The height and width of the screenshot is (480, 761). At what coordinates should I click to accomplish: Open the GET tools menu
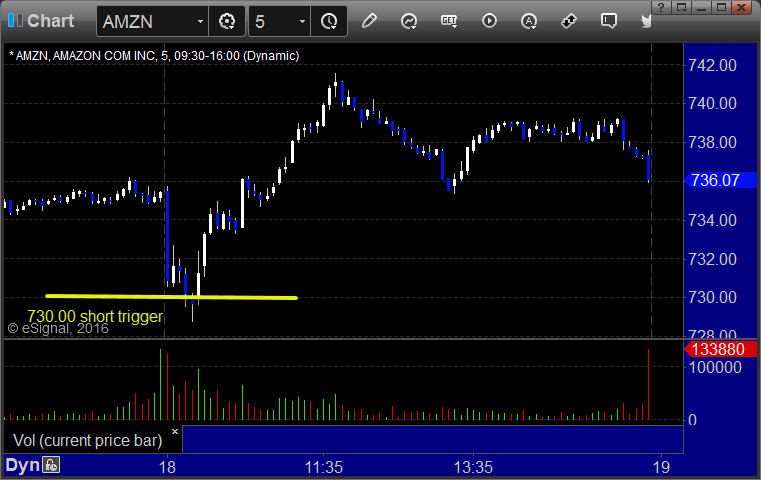(449, 21)
